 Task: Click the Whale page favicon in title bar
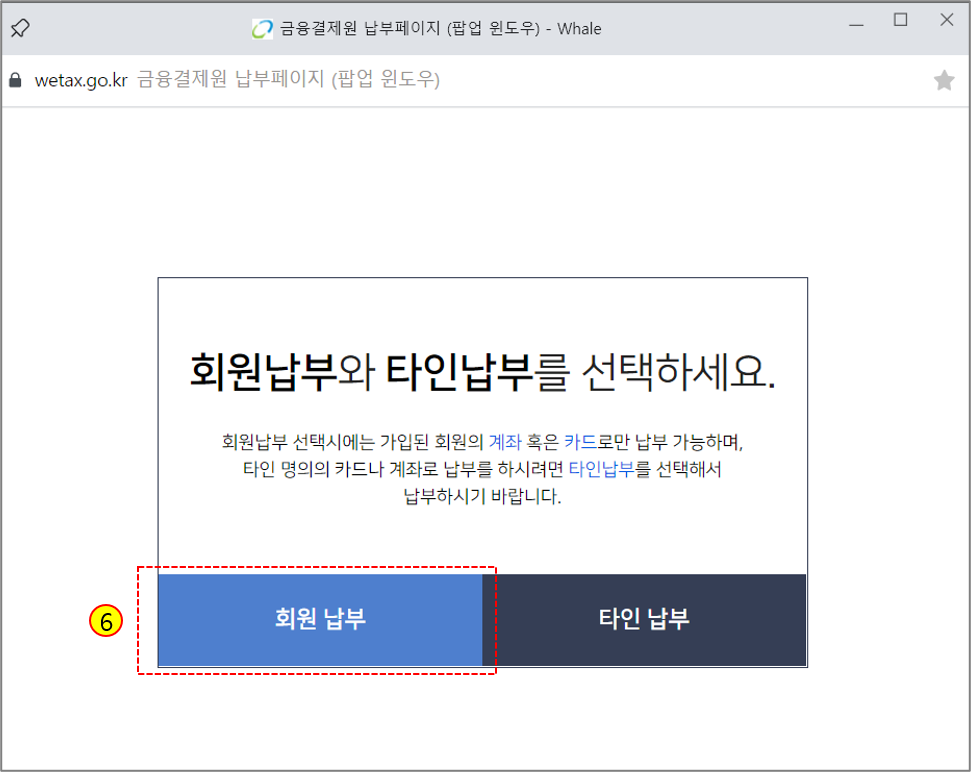(x=262, y=28)
